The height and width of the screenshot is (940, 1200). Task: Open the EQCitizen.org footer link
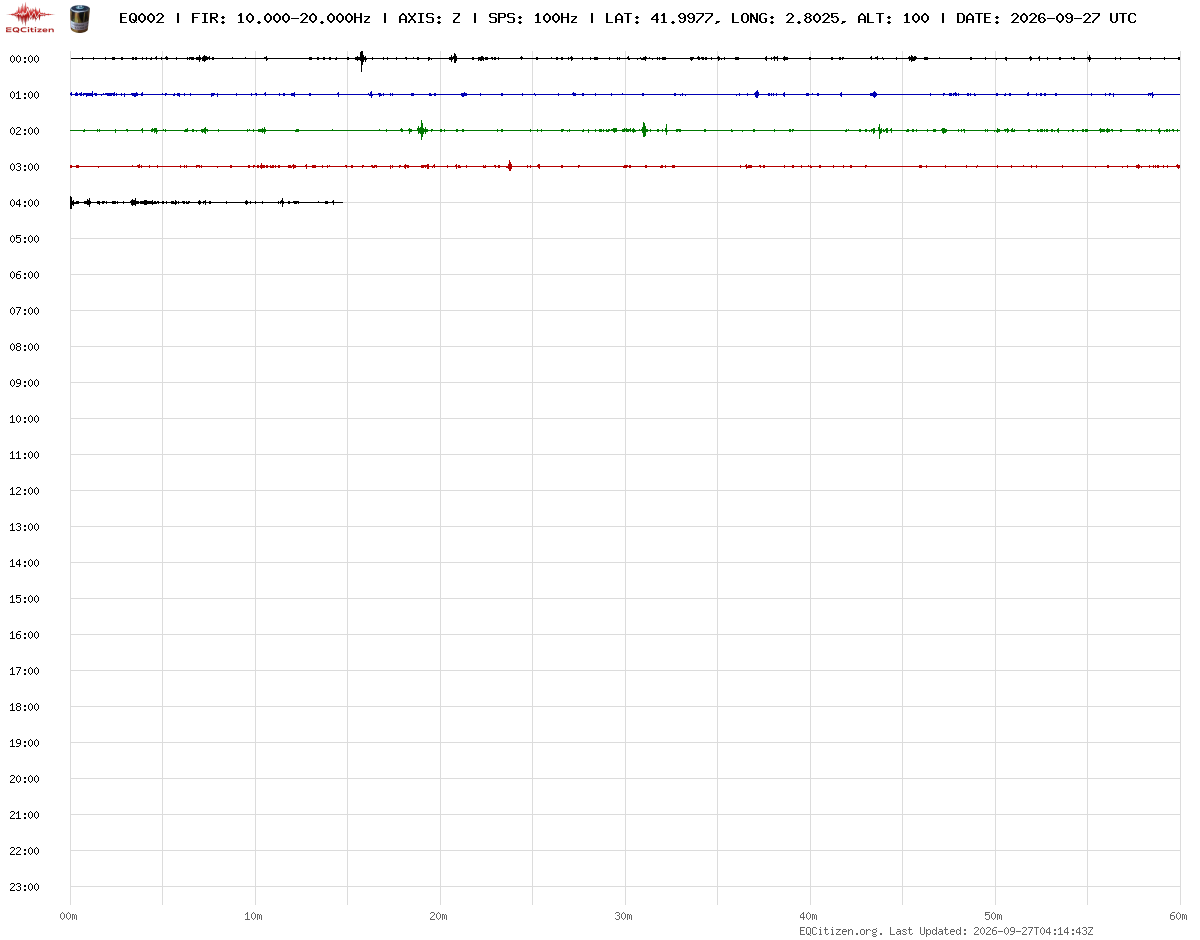(x=840, y=931)
